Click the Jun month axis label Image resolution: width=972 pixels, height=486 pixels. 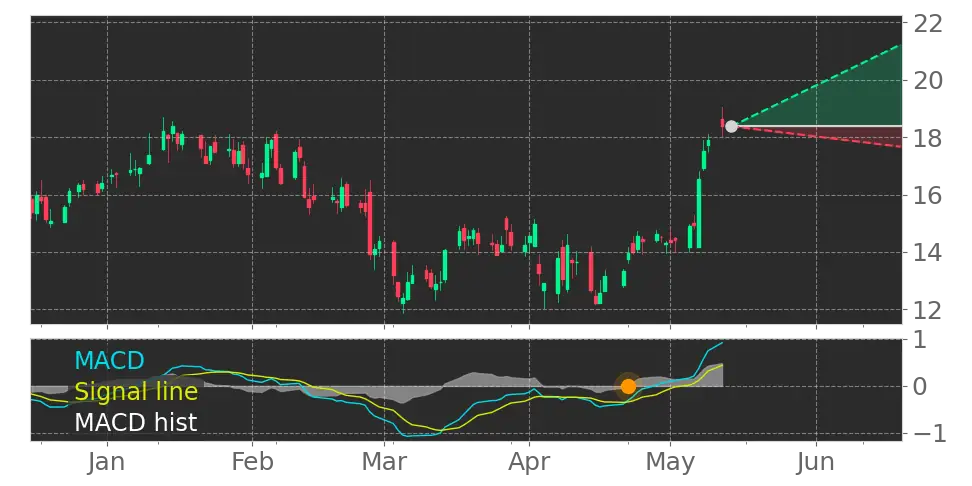tap(816, 463)
